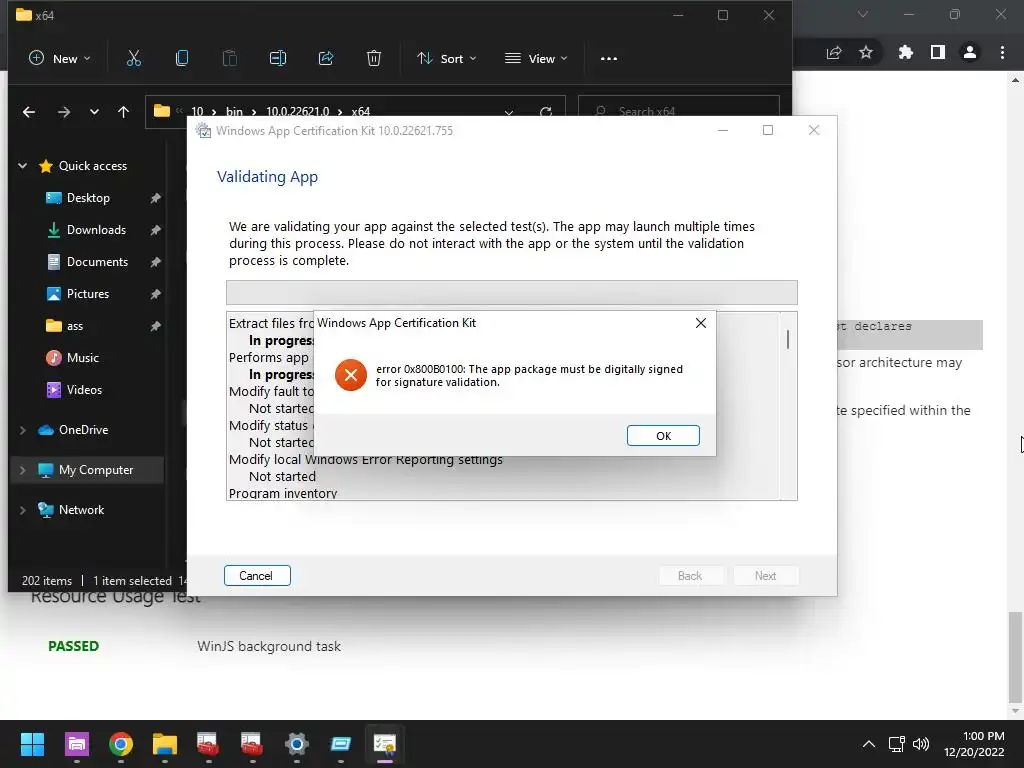This screenshot has width=1024, height=768.
Task: Click the PASSED result text
Action: (x=73, y=646)
